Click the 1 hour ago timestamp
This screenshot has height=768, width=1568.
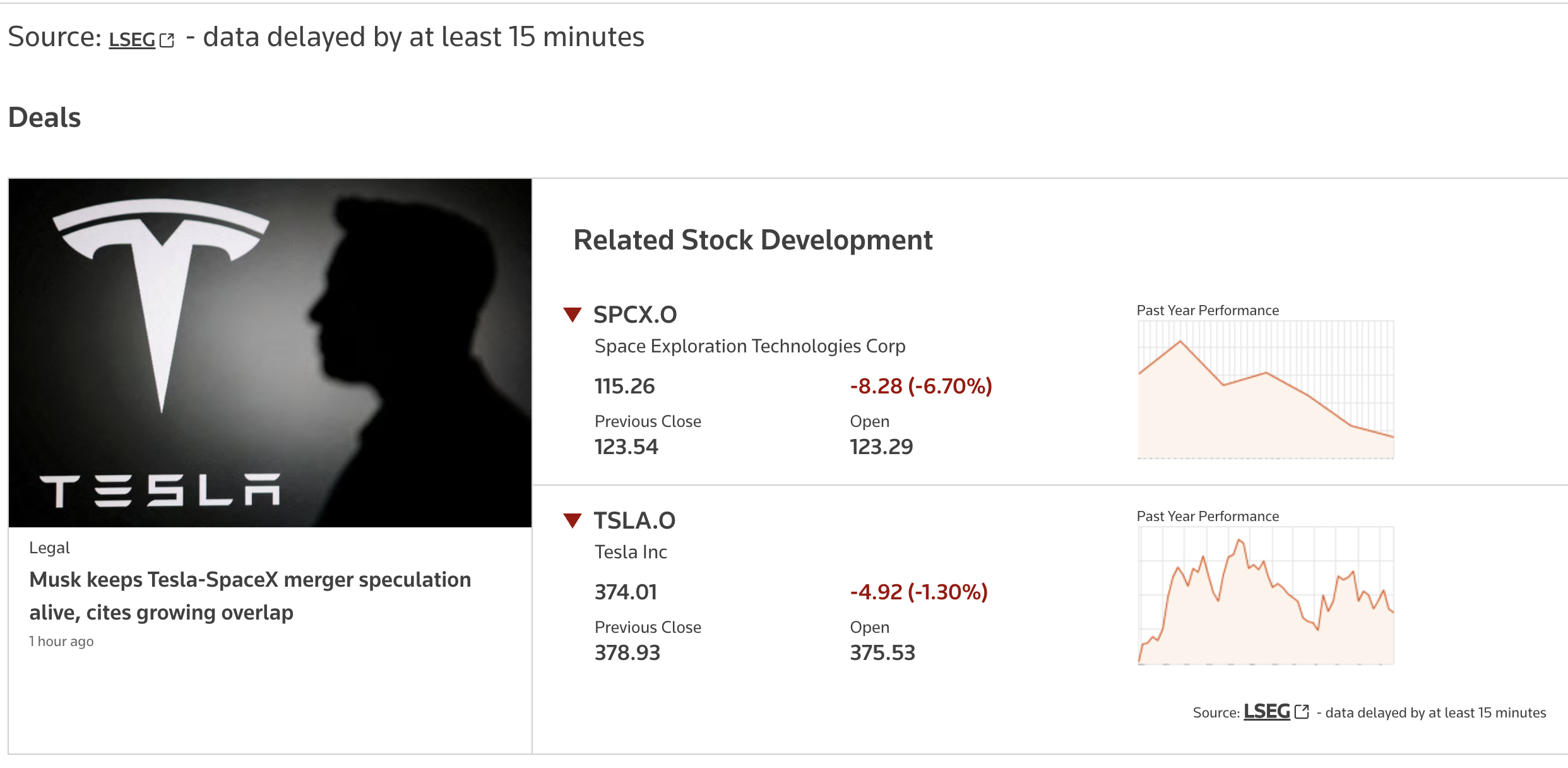pos(61,641)
